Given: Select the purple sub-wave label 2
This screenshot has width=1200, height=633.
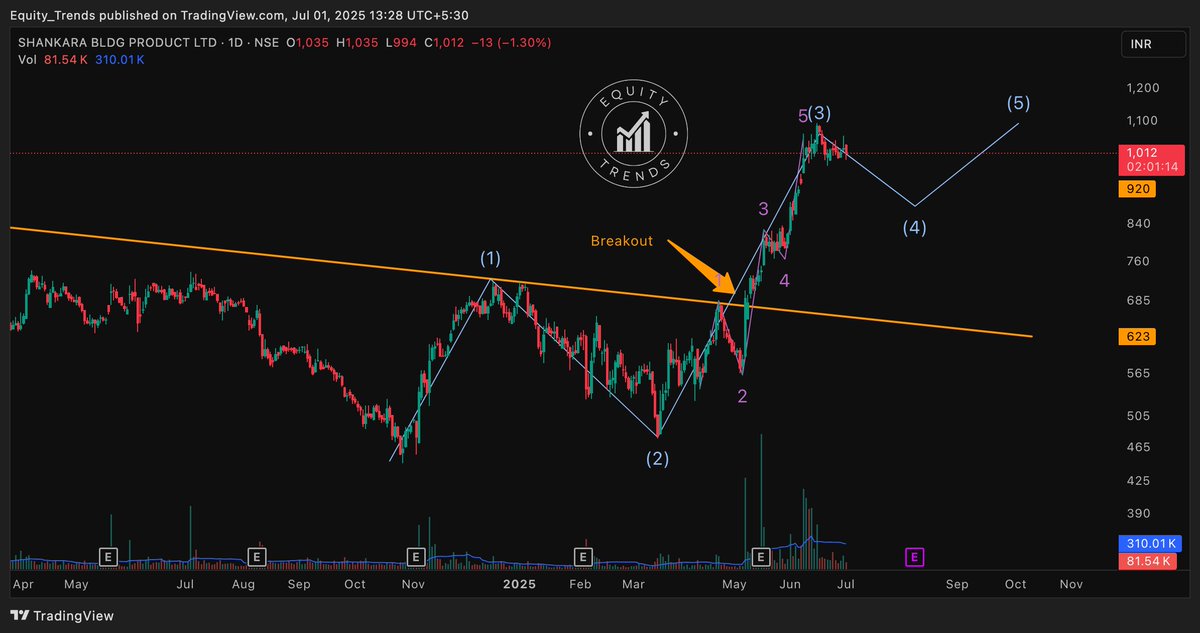Looking at the screenshot, I should click(742, 396).
